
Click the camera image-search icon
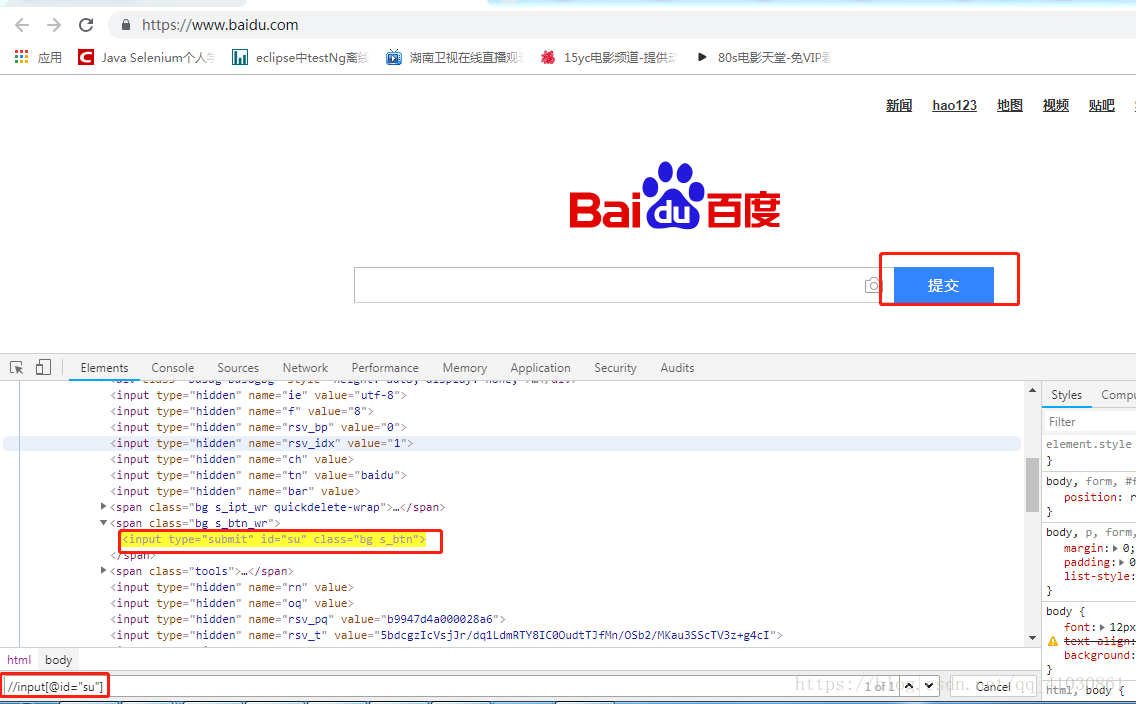click(873, 285)
